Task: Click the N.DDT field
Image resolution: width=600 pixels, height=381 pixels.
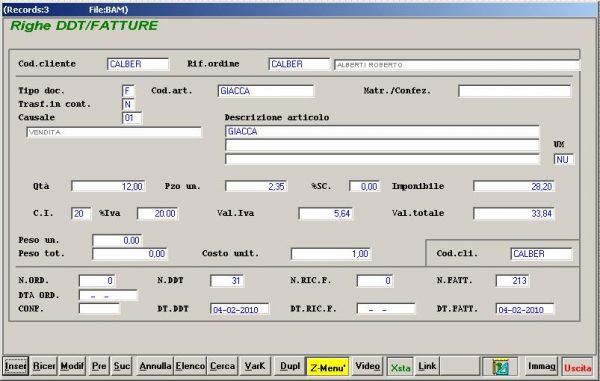Action: (227, 280)
